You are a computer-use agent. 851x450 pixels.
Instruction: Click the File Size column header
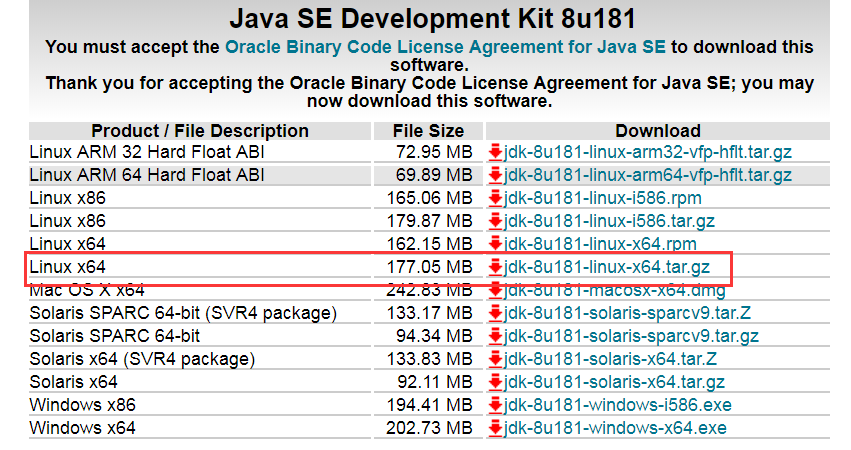coord(428,131)
